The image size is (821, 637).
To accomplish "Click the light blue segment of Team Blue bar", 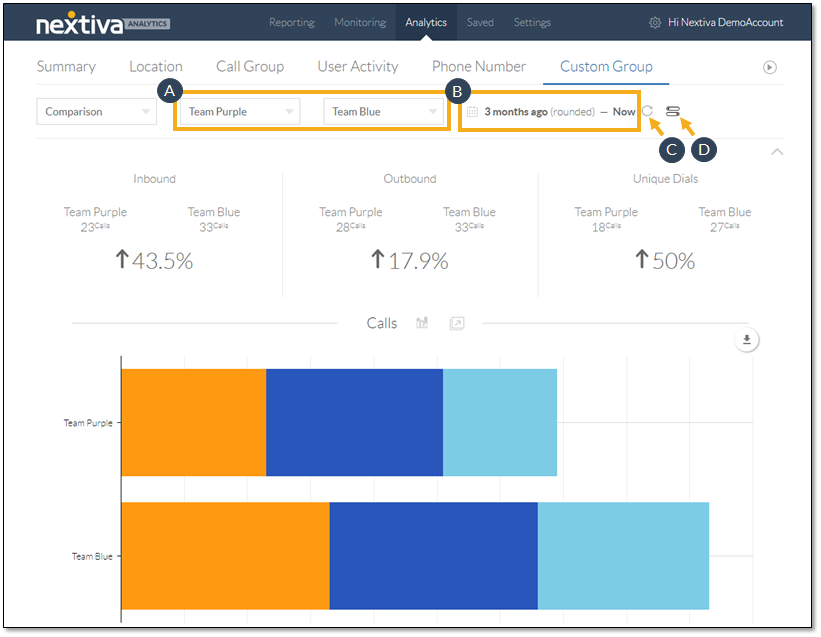I will coord(624,556).
